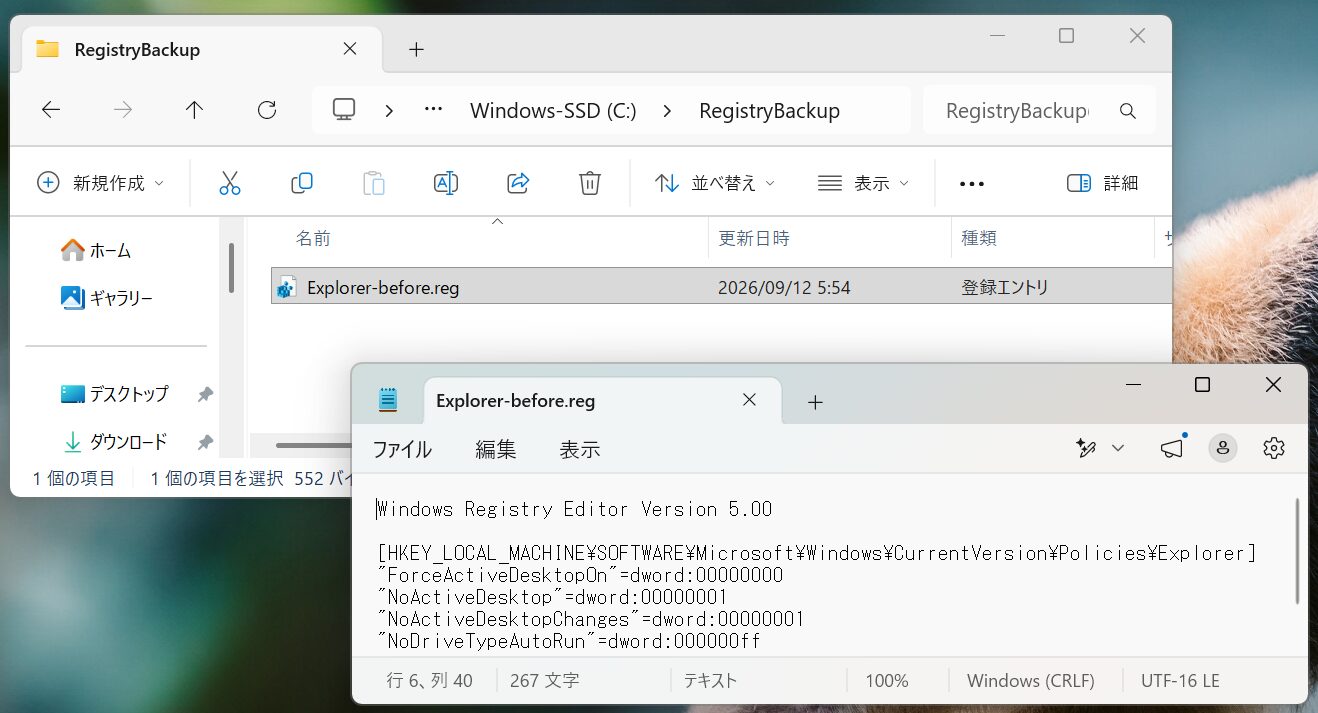Select the Explorer-before.reg file row
This screenshot has width=1318, height=713.
pos(720,287)
